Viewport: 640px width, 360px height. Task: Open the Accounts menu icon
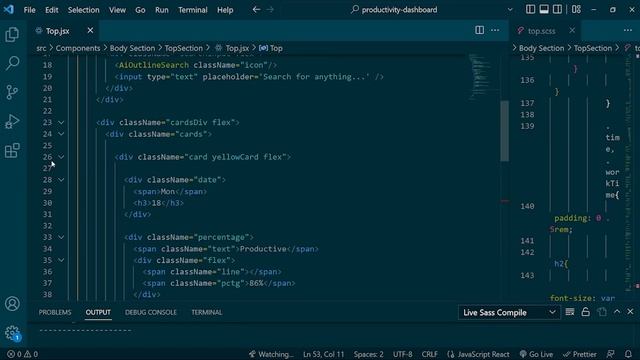pyautogui.click(x=12, y=304)
